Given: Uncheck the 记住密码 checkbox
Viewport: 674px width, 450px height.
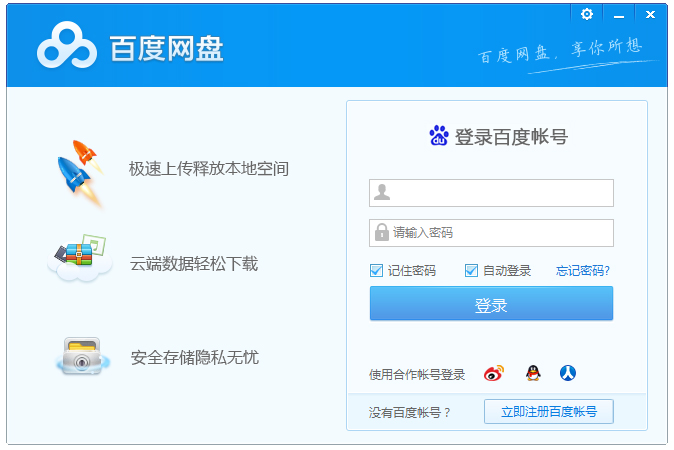Looking at the screenshot, I should (x=376, y=270).
